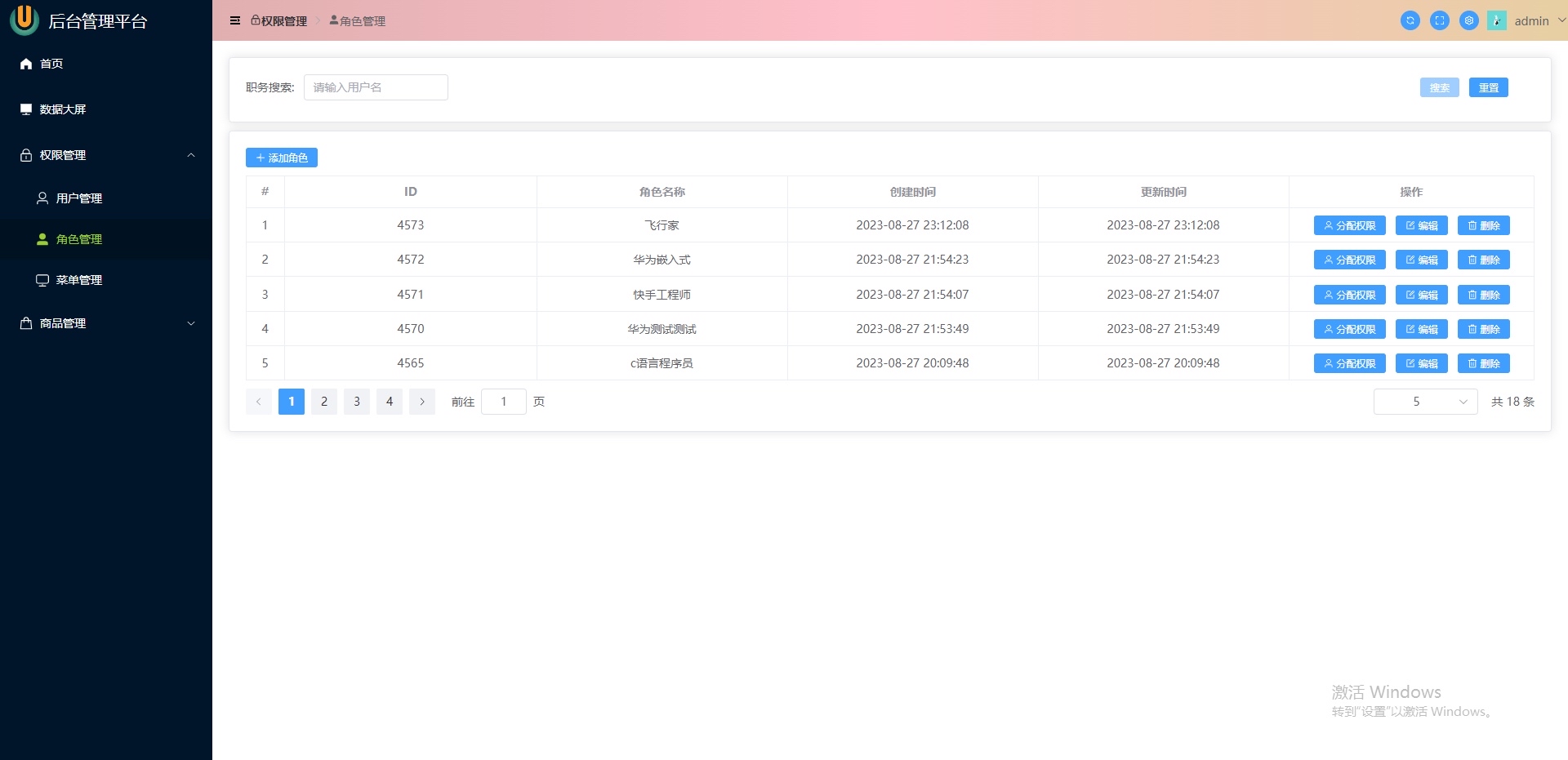Assign permissions for role 华为嵌入式
This screenshot has width=1568, height=760.
click(x=1350, y=260)
